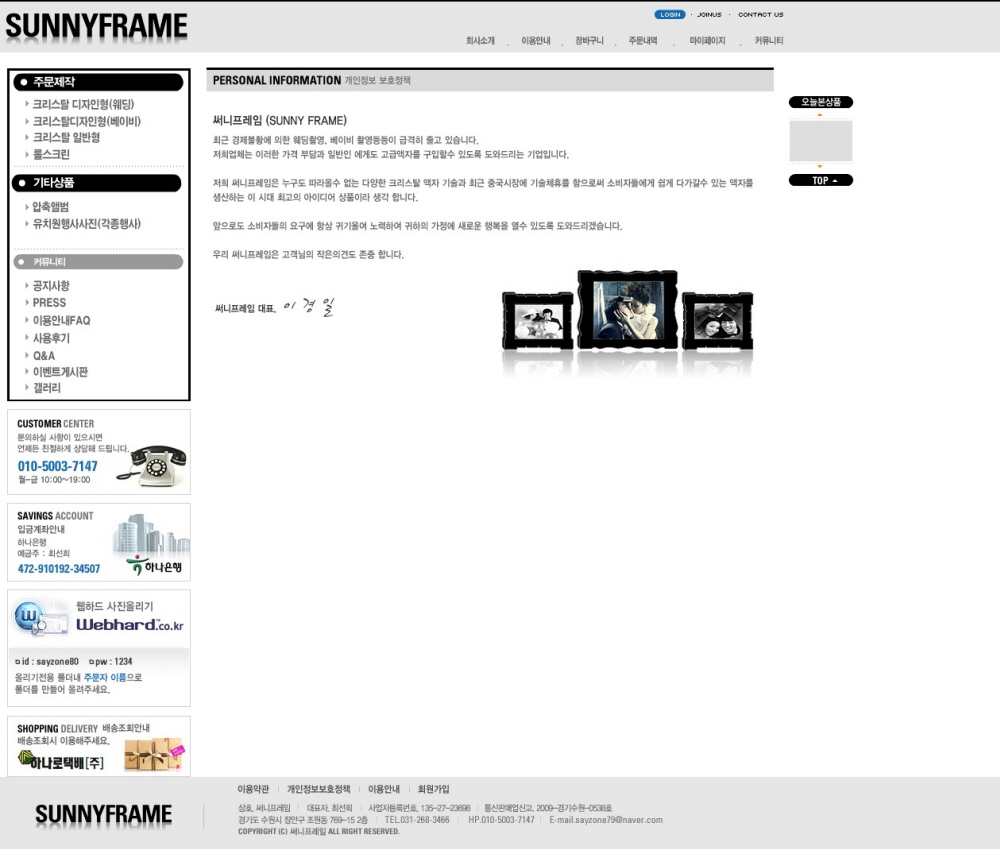Open the CONTACT US link
The width and height of the screenshot is (1000, 849).
(x=760, y=15)
